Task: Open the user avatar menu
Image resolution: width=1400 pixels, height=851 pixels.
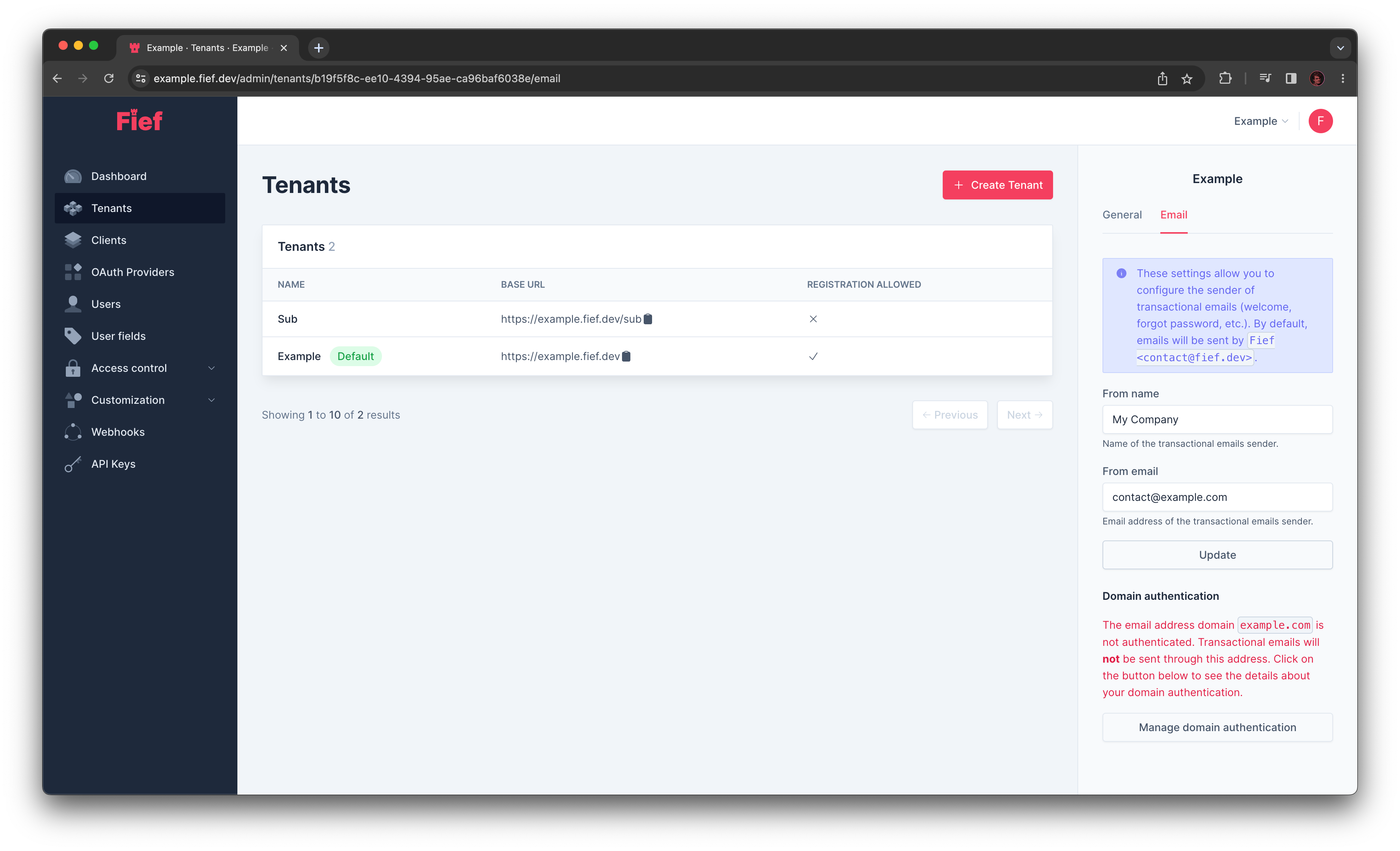Action: coord(1320,121)
